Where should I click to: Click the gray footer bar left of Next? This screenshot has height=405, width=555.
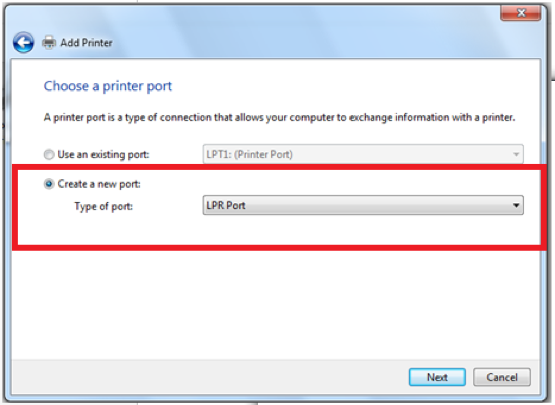tap(209, 377)
